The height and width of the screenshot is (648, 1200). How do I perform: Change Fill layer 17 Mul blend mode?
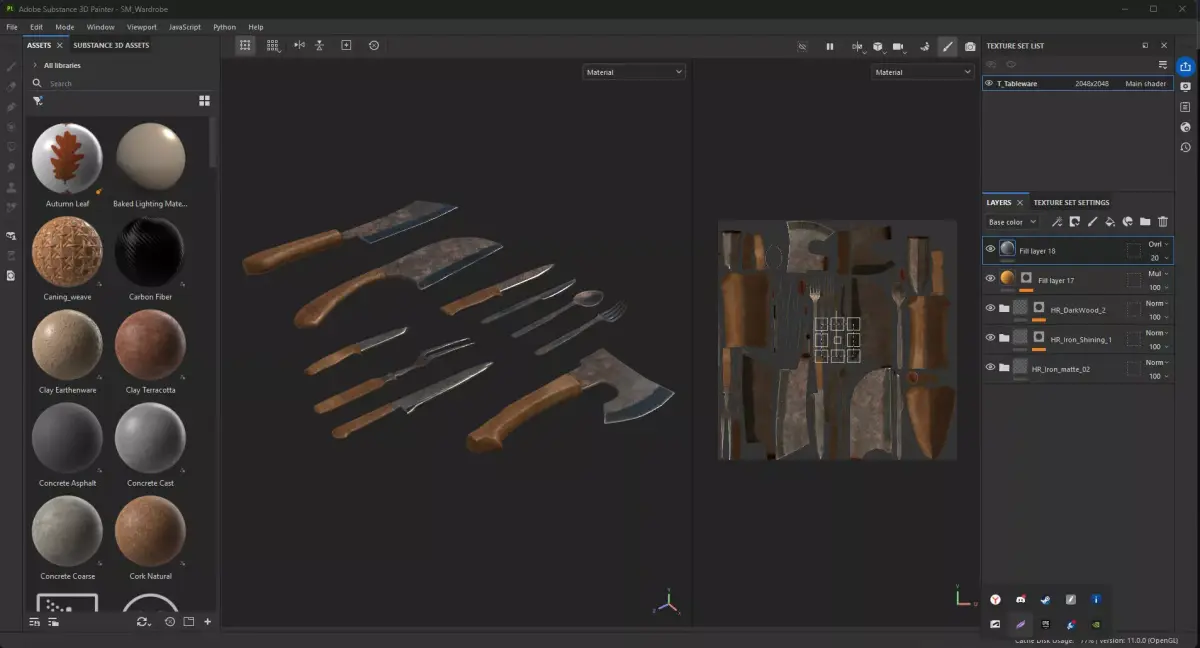click(1158, 273)
